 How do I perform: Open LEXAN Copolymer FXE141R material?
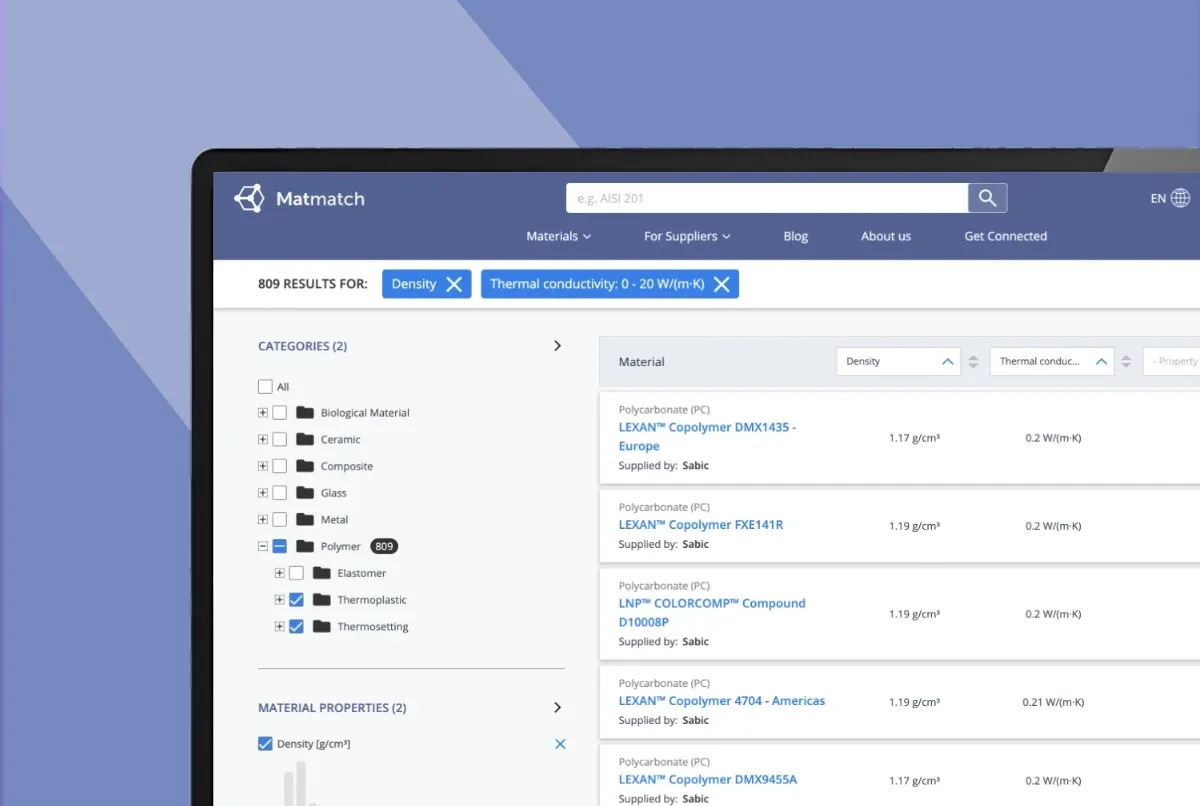pyautogui.click(x=701, y=524)
